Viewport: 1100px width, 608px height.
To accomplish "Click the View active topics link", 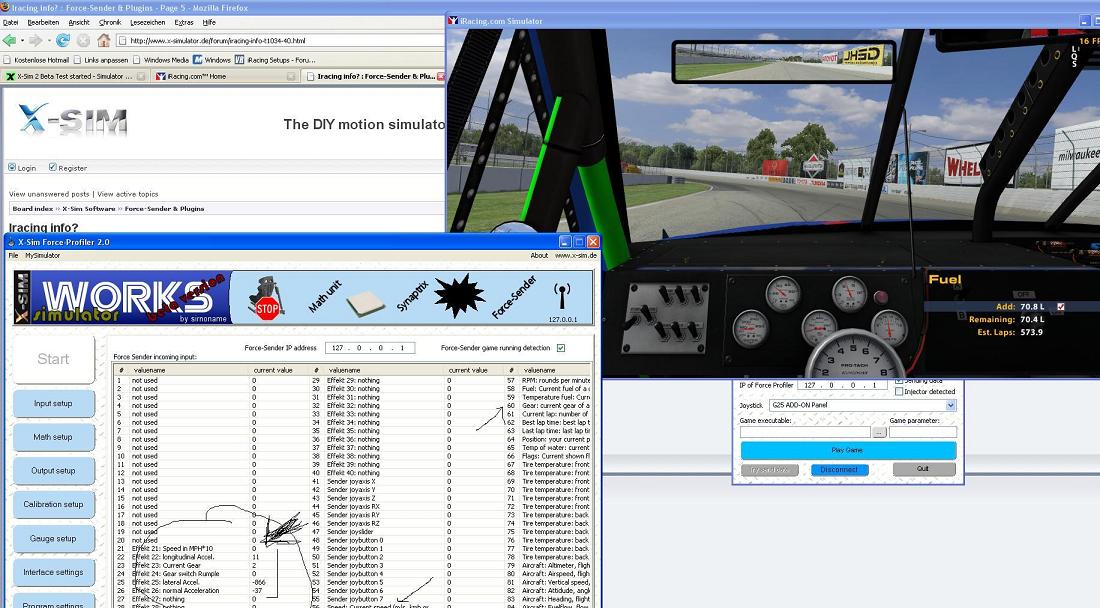I will [128, 194].
